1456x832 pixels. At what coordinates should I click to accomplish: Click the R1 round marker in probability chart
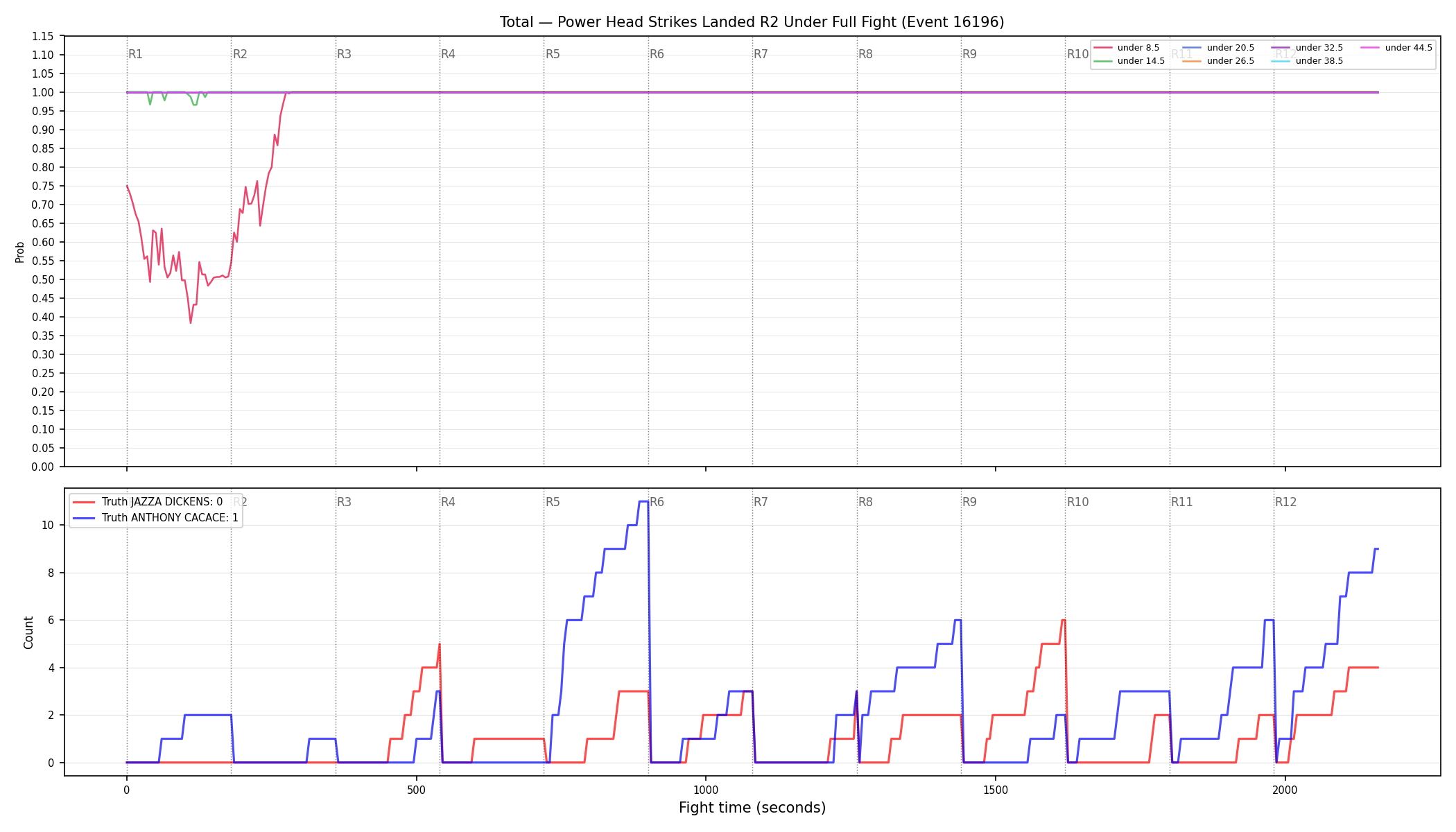coord(135,54)
